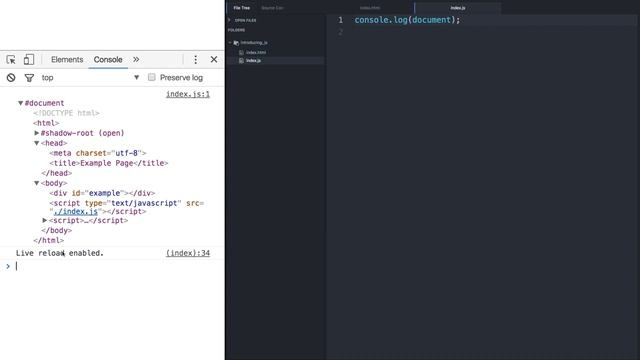The height and width of the screenshot is (360, 640).
Task: Open the index.html editor tab
Action: pos(370,8)
